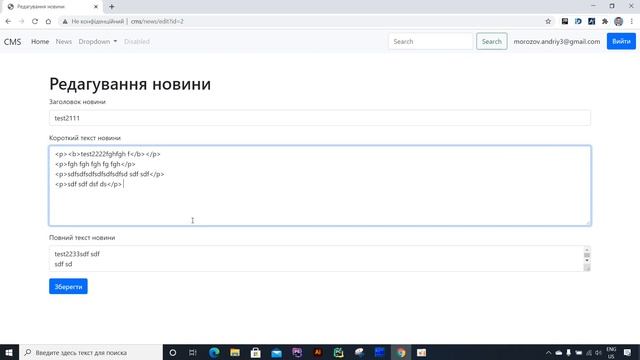Log out with the Вийти button
This screenshot has width=640, height=360.
click(621, 42)
